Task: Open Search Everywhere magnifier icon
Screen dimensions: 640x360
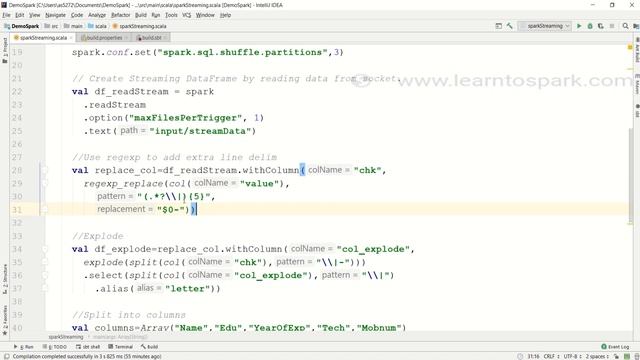Action: [x=625, y=26]
